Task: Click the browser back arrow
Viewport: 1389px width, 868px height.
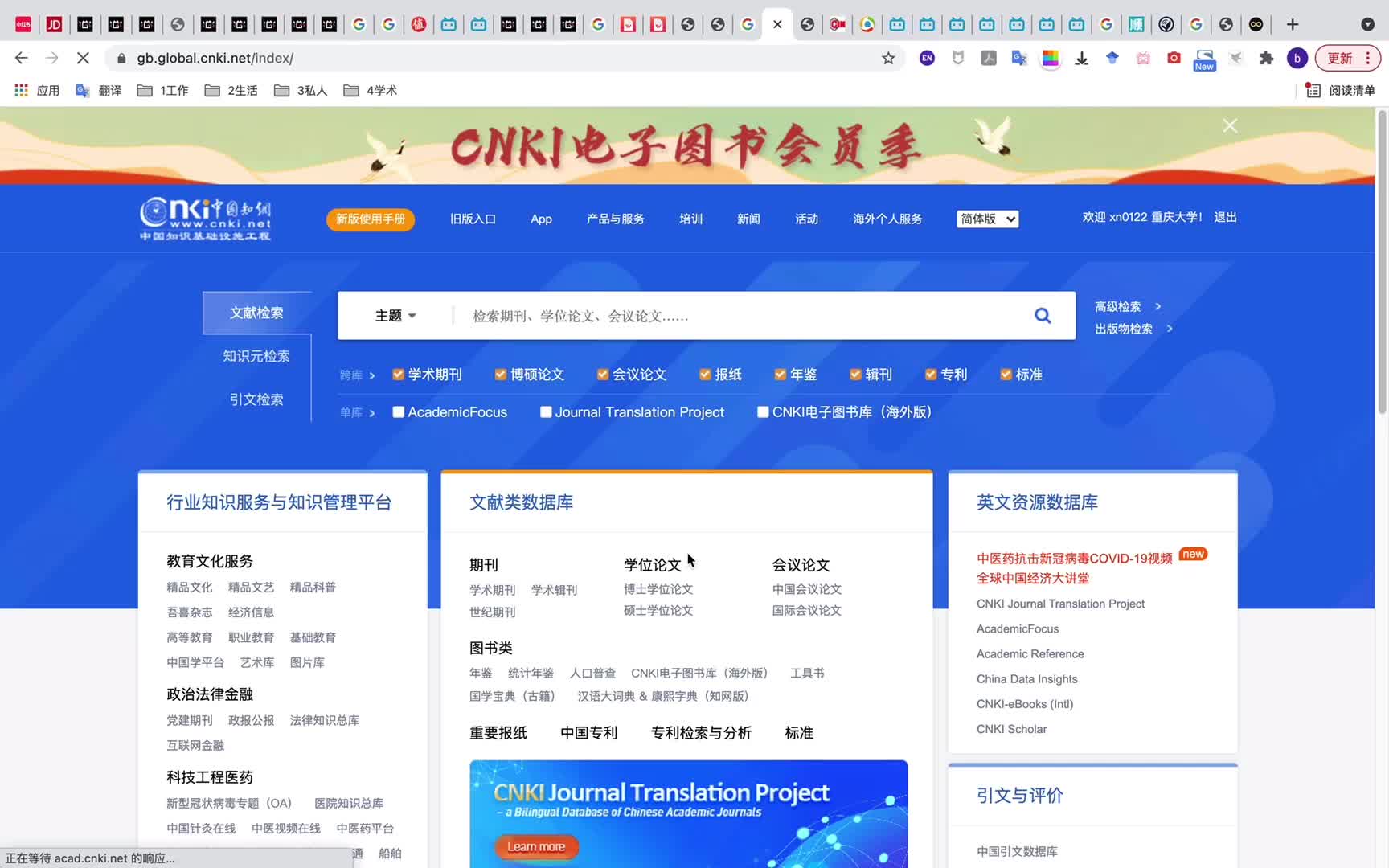Action: pos(22,58)
